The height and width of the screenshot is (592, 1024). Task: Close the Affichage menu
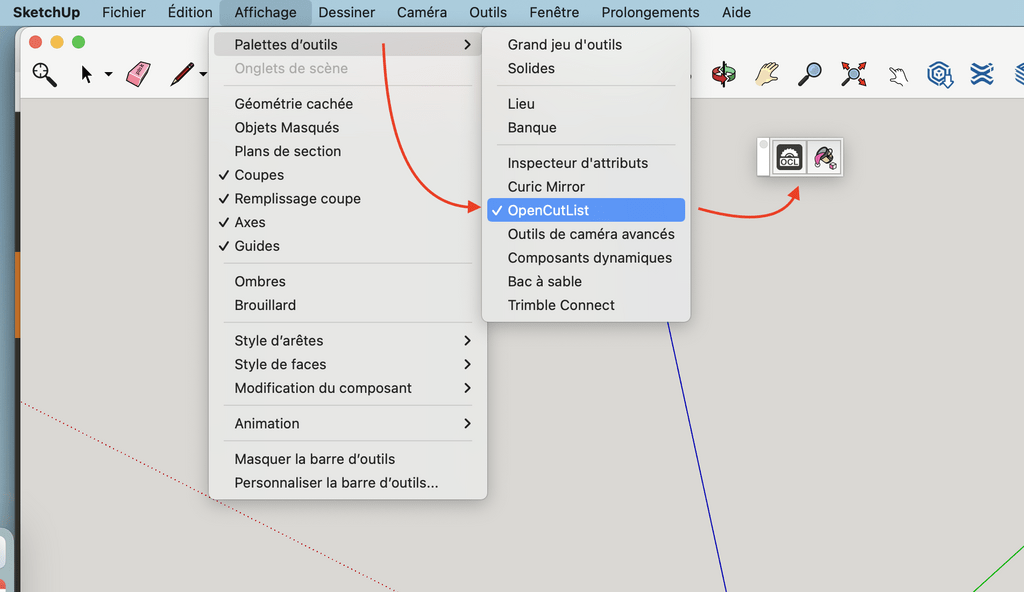265,12
